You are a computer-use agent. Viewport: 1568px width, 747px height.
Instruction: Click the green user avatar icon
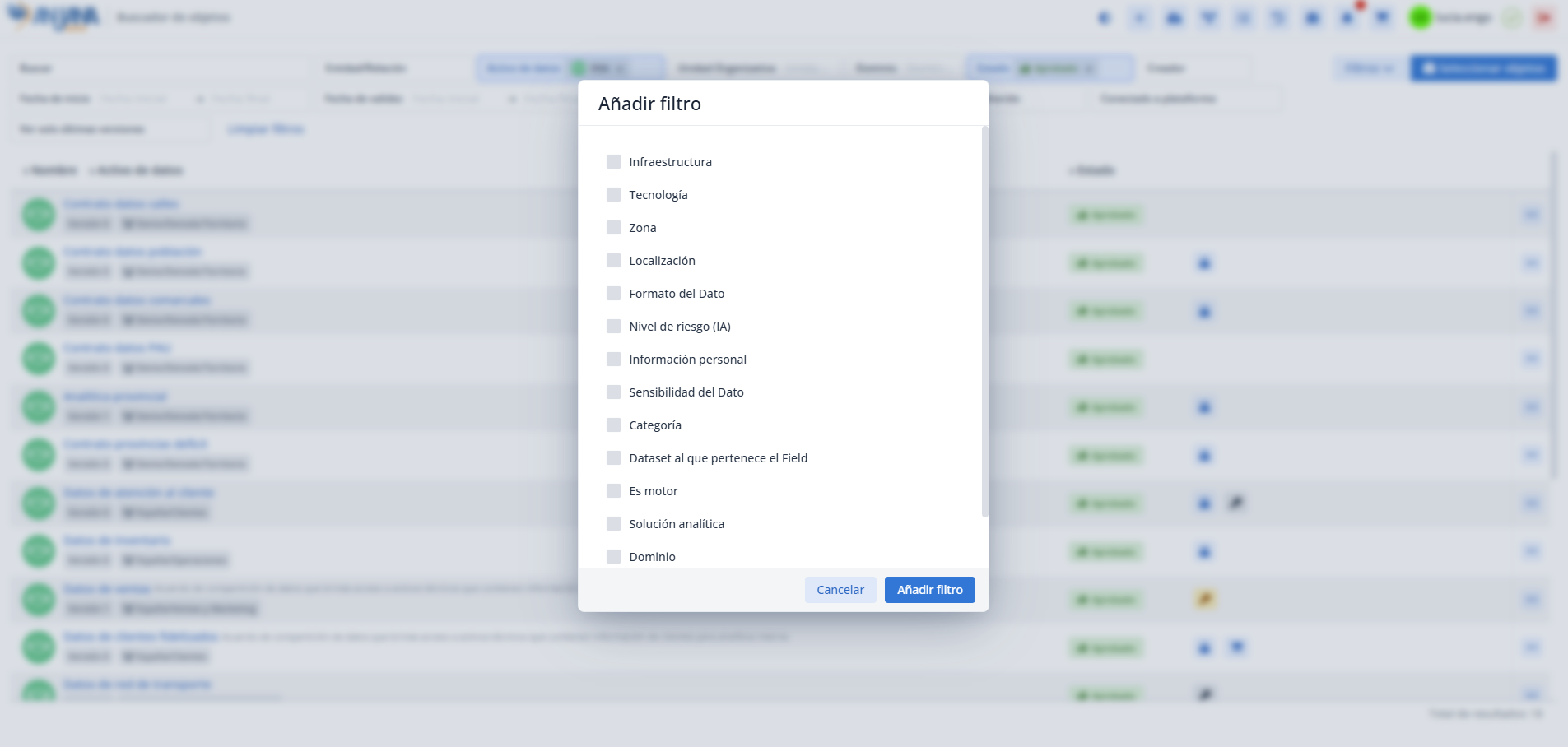[1420, 17]
